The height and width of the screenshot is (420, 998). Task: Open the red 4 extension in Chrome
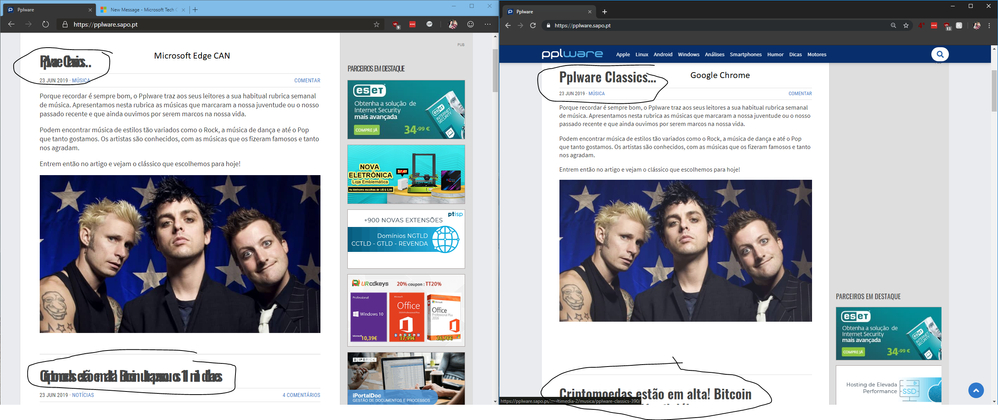922,25
